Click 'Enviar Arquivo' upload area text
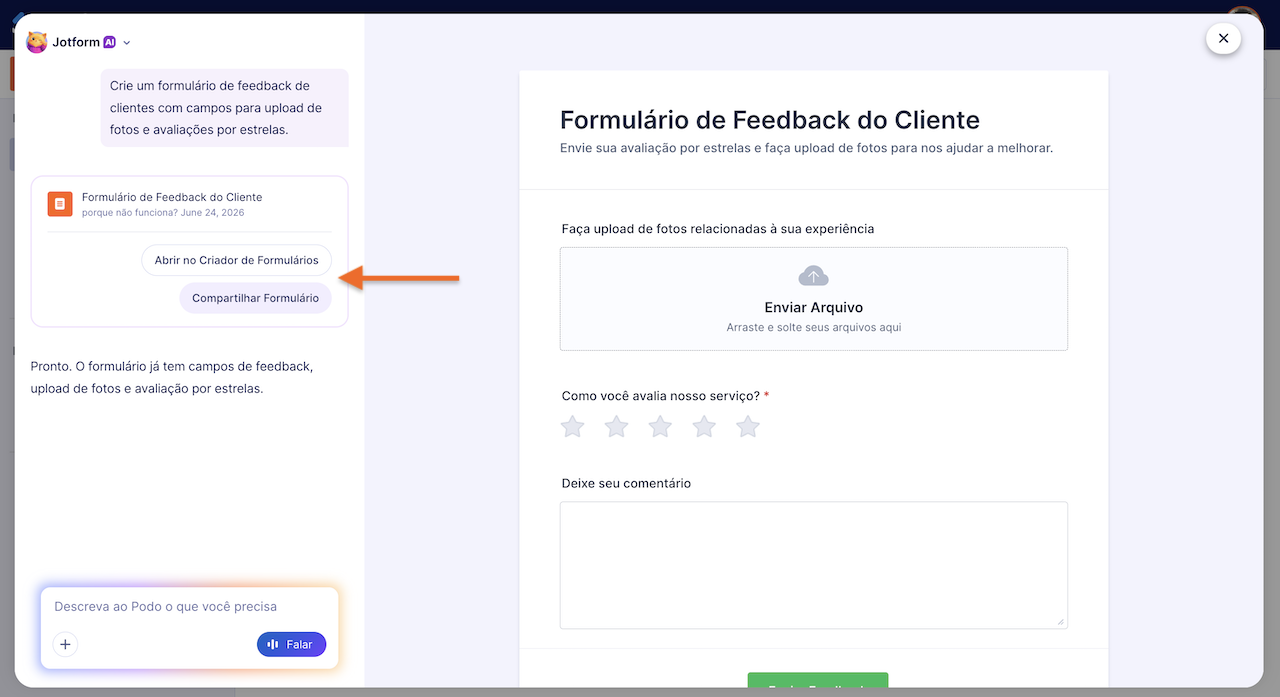The image size is (1280, 697). 814,308
